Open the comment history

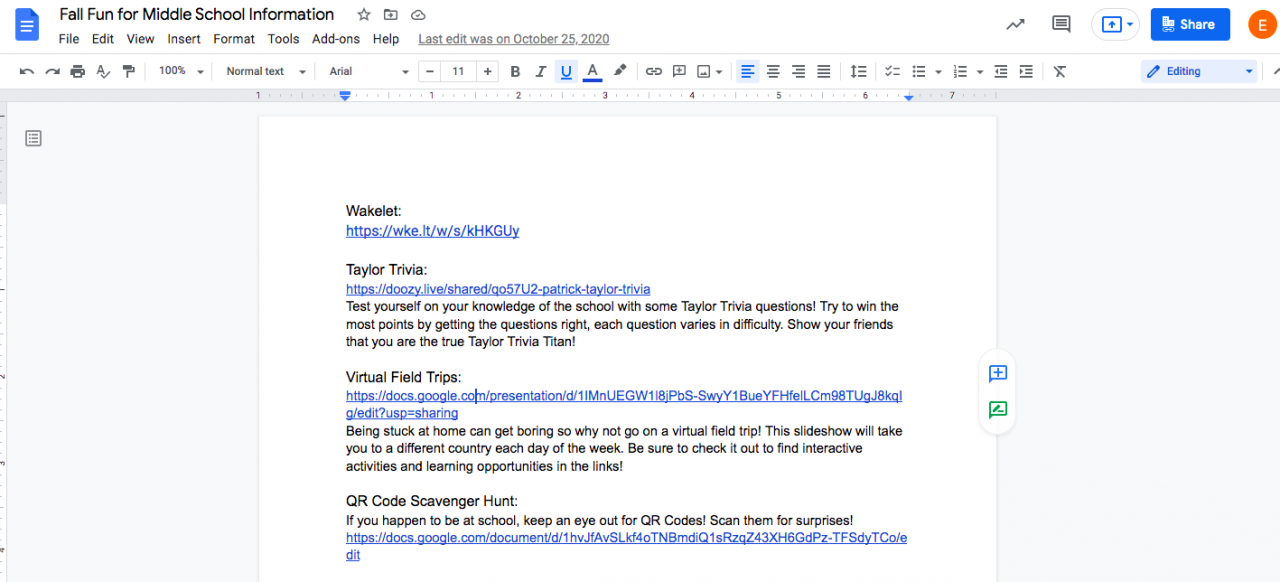click(x=1061, y=24)
